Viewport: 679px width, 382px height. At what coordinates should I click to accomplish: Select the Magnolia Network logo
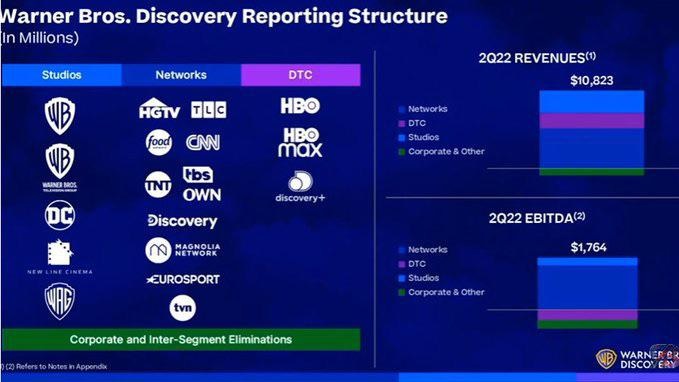click(x=183, y=250)
